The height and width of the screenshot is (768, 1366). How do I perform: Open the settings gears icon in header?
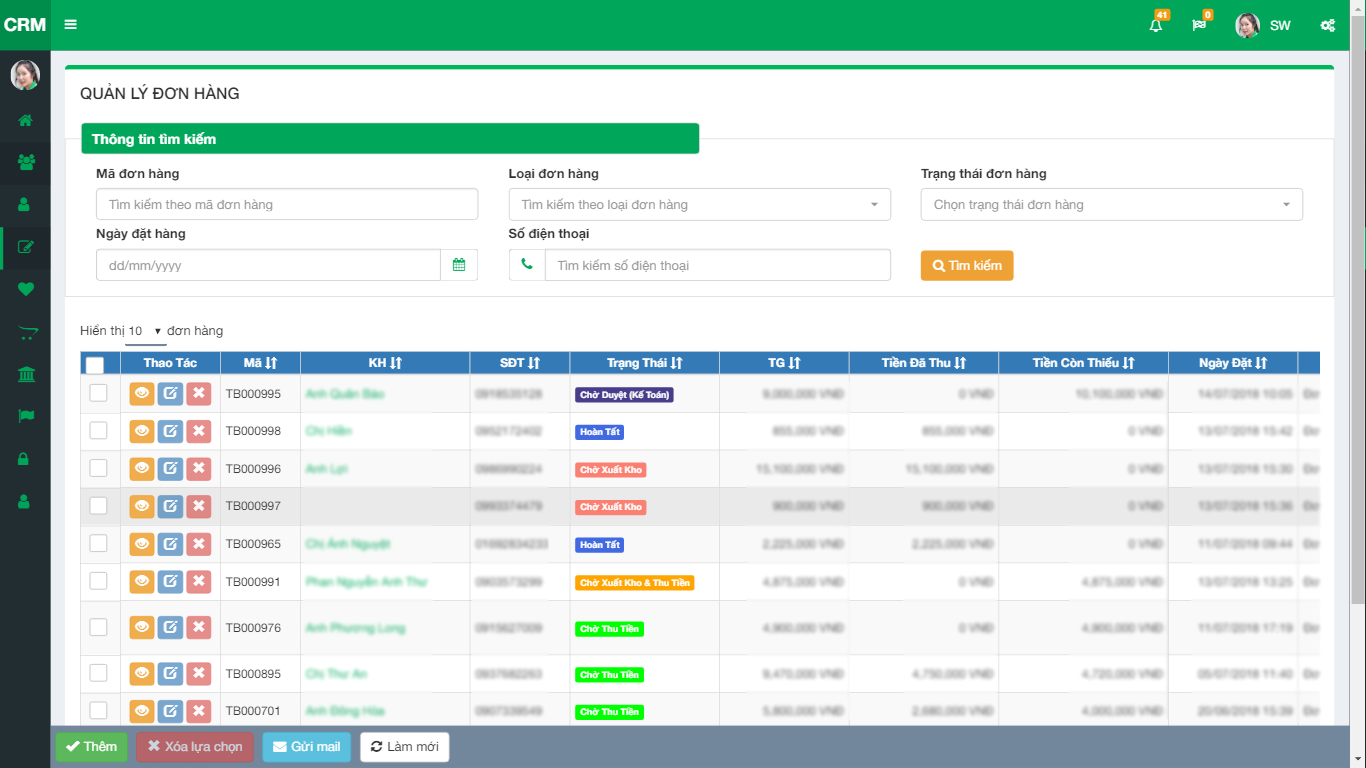coord(1327,26)
